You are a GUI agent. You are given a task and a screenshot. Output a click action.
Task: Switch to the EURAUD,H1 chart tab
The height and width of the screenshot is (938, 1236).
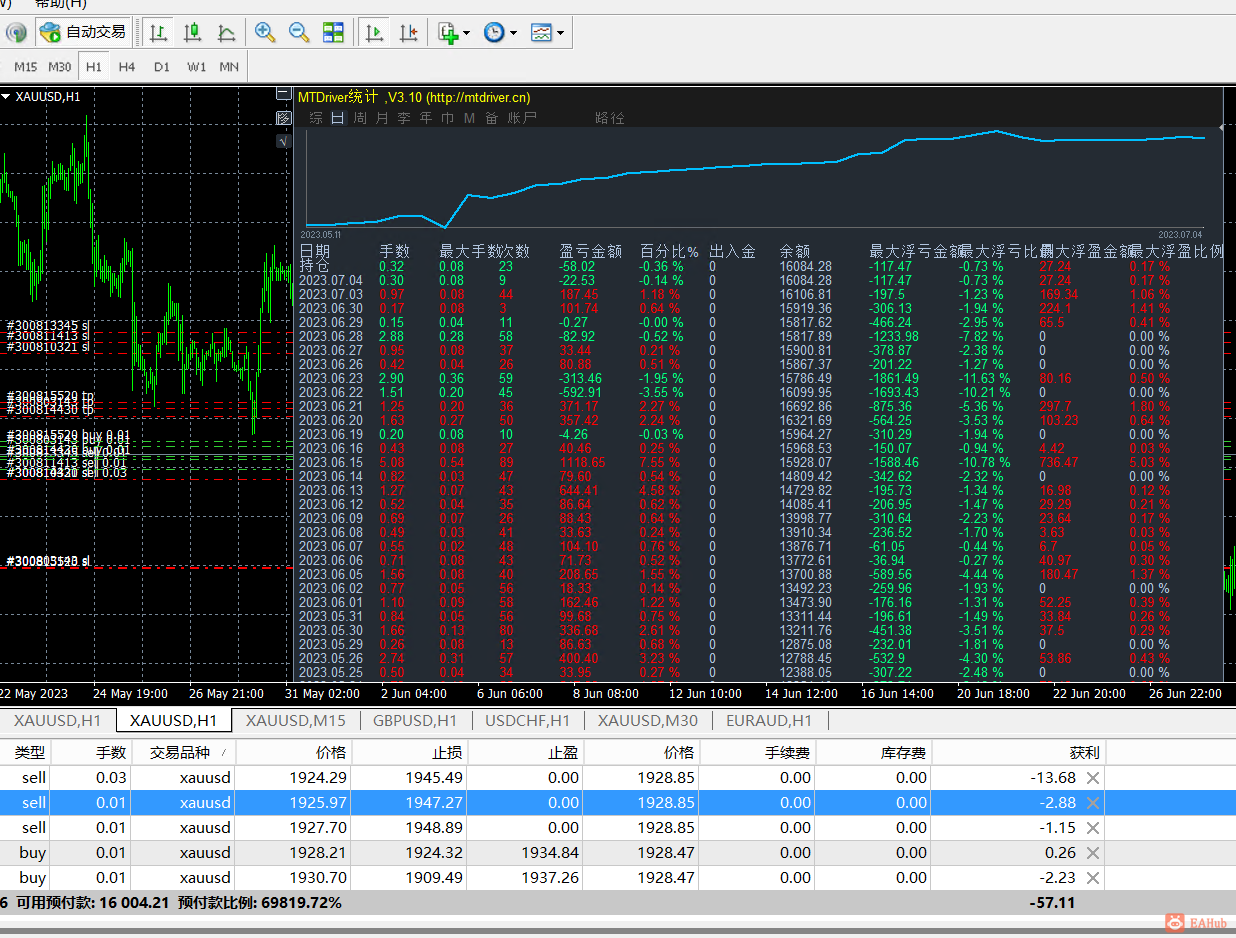tap(769, 720)
